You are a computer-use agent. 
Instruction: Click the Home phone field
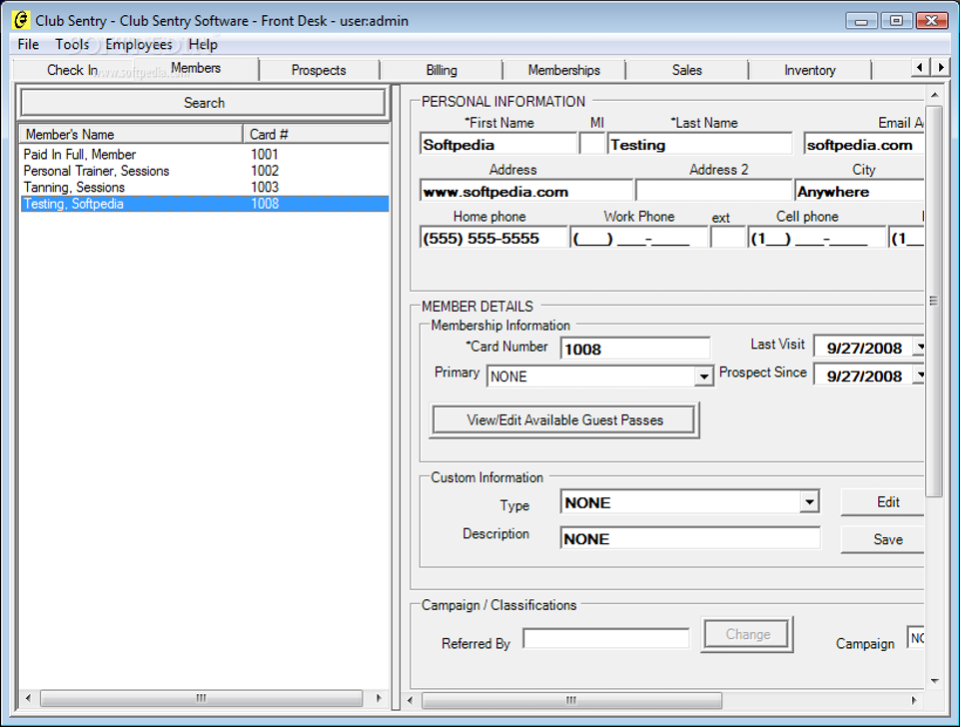tap(493, 238)
